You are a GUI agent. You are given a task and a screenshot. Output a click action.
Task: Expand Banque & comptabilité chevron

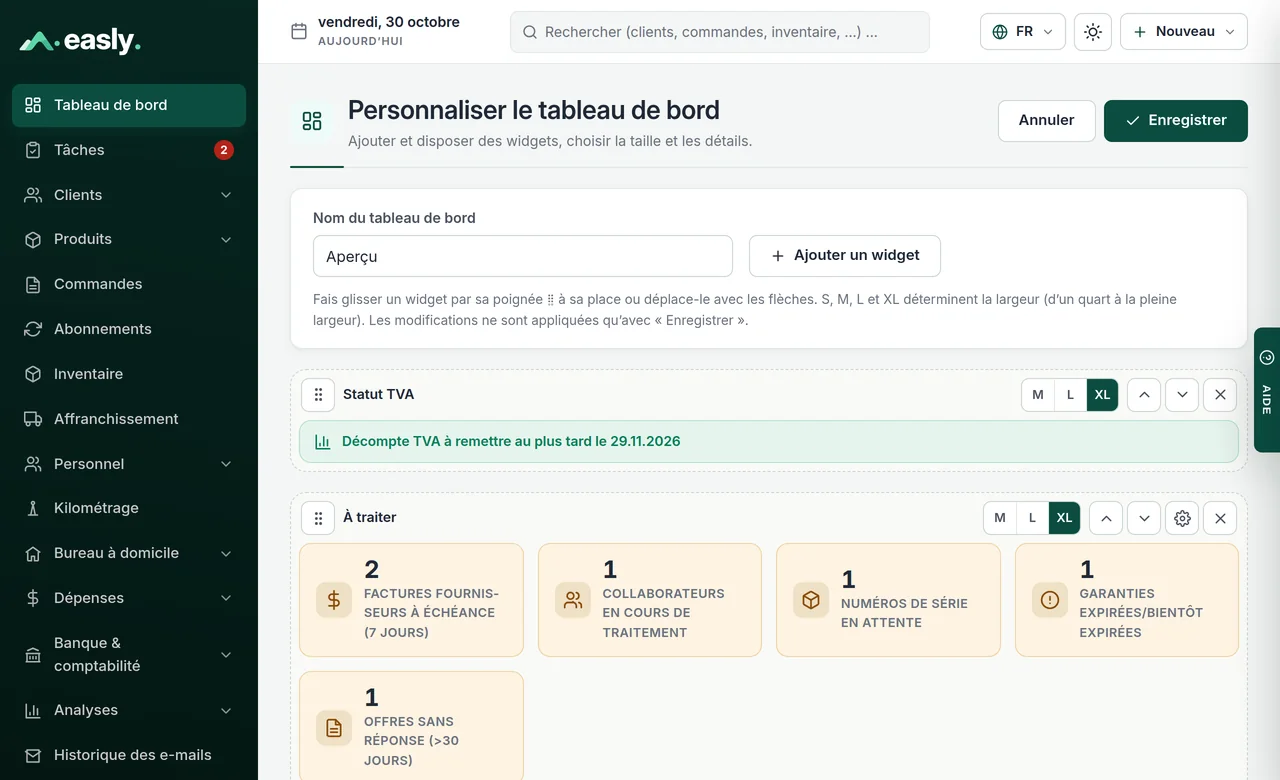(226, 655)
